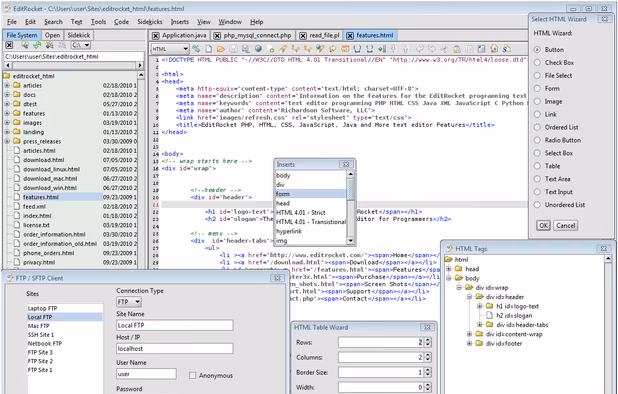618x394 pixels.
Task: Switch to the Sidekick panel tab
Action: 79,35
